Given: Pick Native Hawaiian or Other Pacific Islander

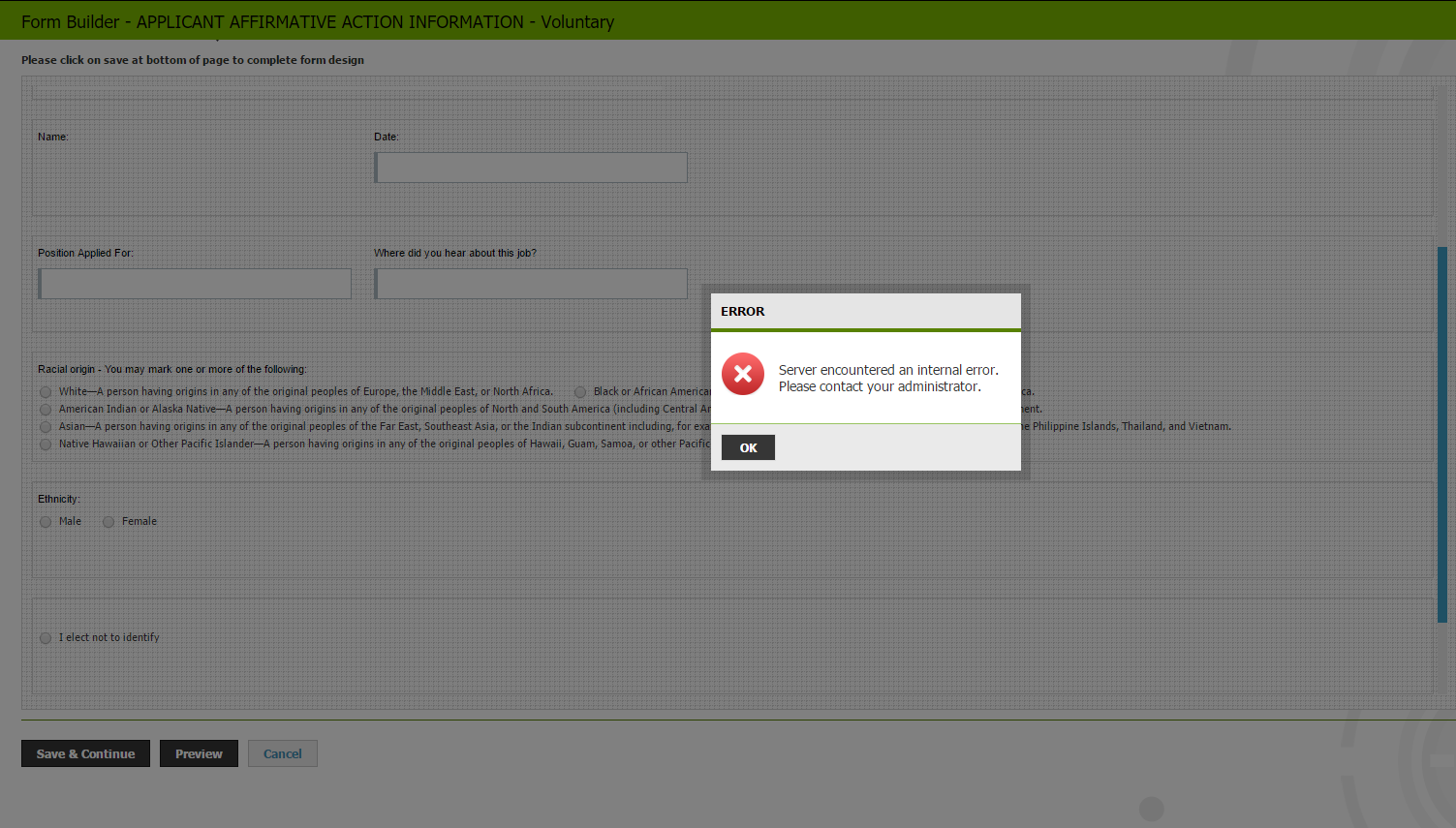Looking at the screenshot, I should pyautogui.click(x=46, y=445).
